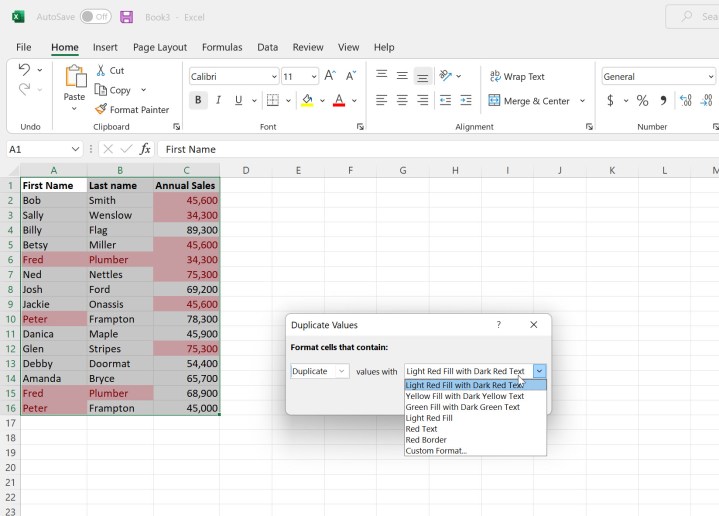Click the Format Painter brush icon
The height and width of the screenshot is (516, 719).
101,110
